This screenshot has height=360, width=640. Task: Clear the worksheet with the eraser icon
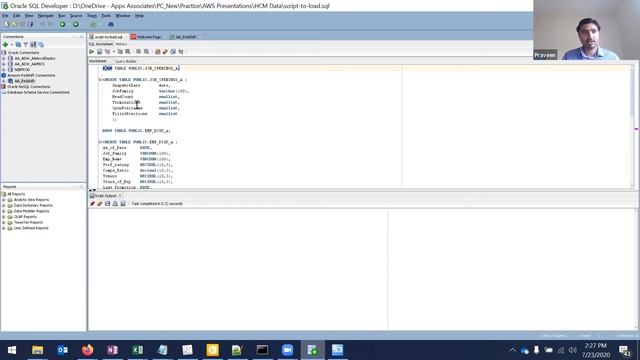[x=165, y=52]
